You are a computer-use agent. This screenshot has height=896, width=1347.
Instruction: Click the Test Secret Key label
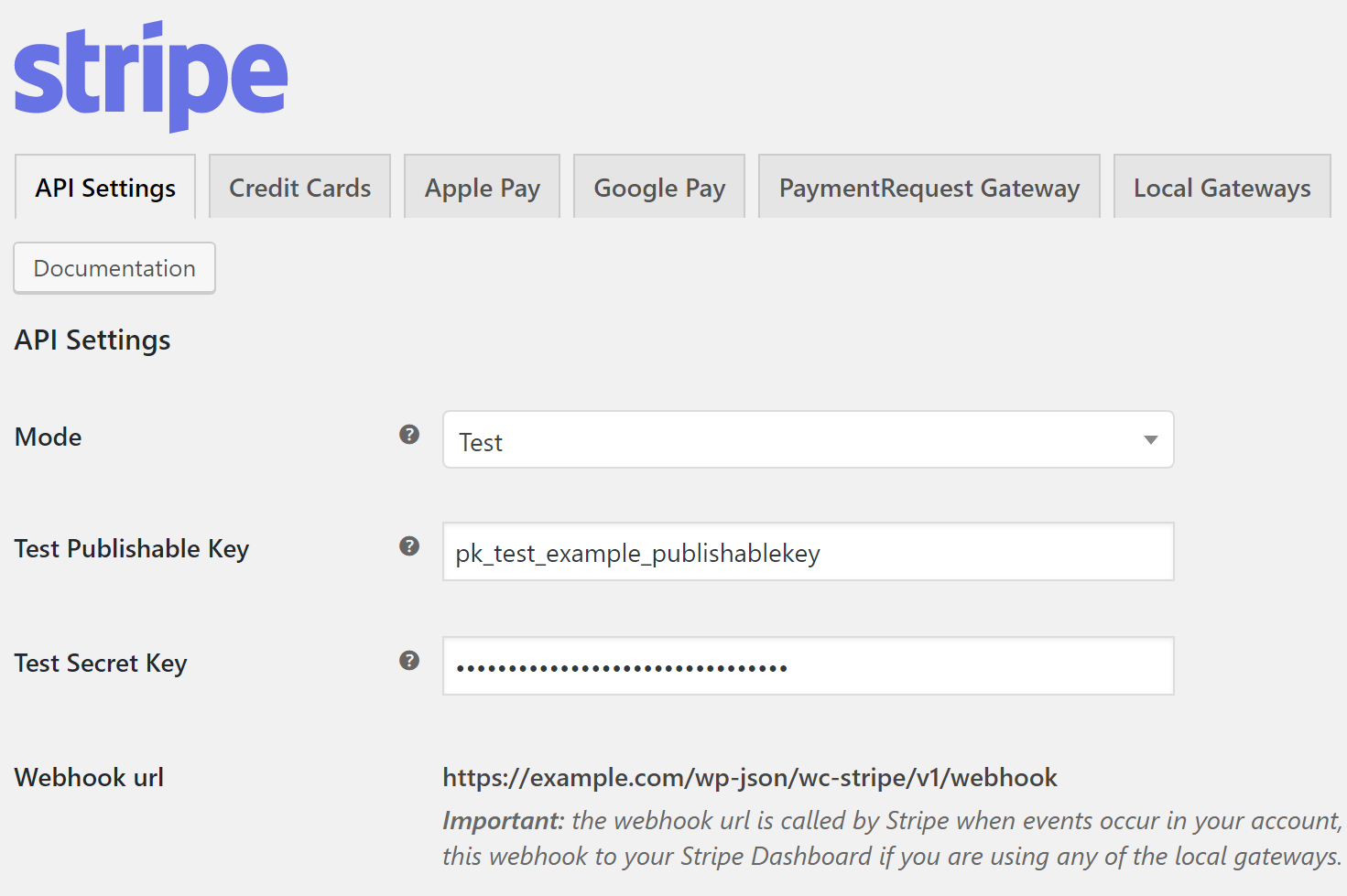tap(101, 664)
